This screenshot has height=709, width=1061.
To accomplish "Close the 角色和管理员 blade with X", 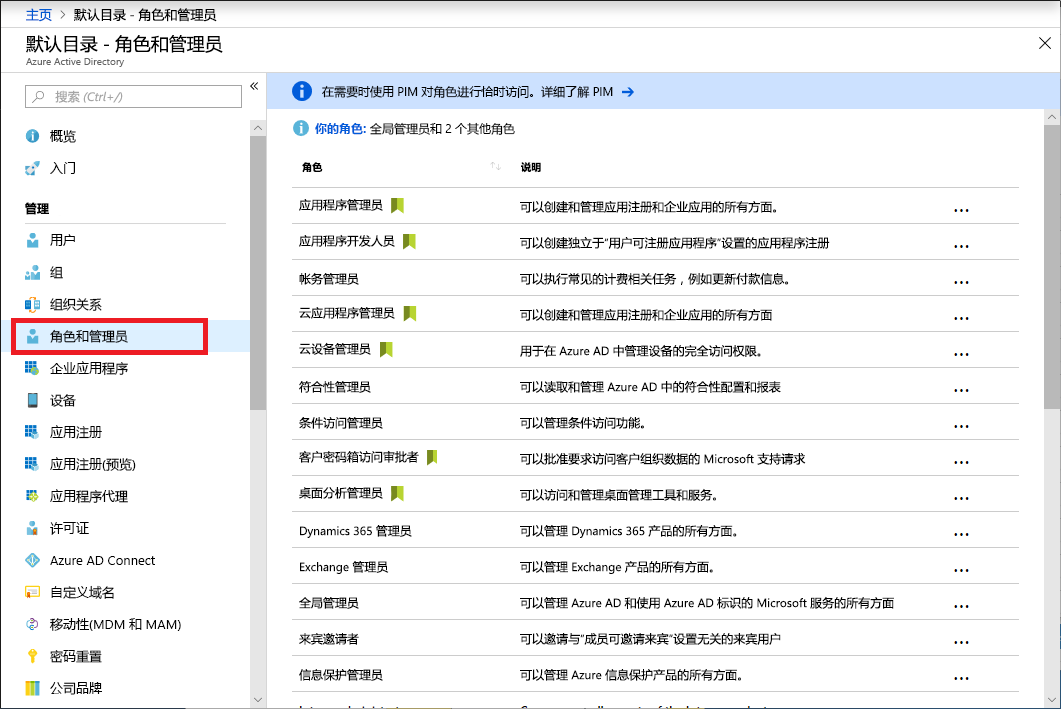I will click(1045, 43).
